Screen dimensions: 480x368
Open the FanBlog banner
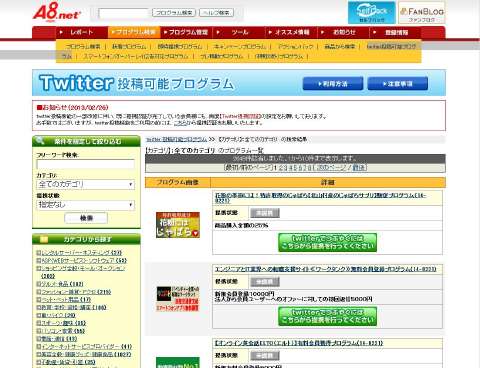(x=422, y=13)
